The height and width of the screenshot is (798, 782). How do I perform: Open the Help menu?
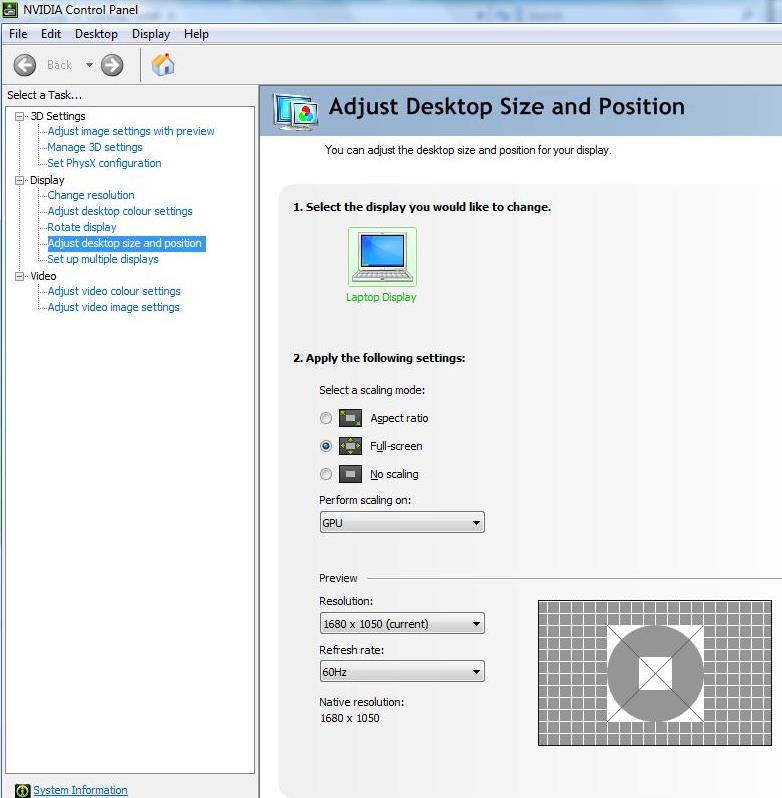196,34
